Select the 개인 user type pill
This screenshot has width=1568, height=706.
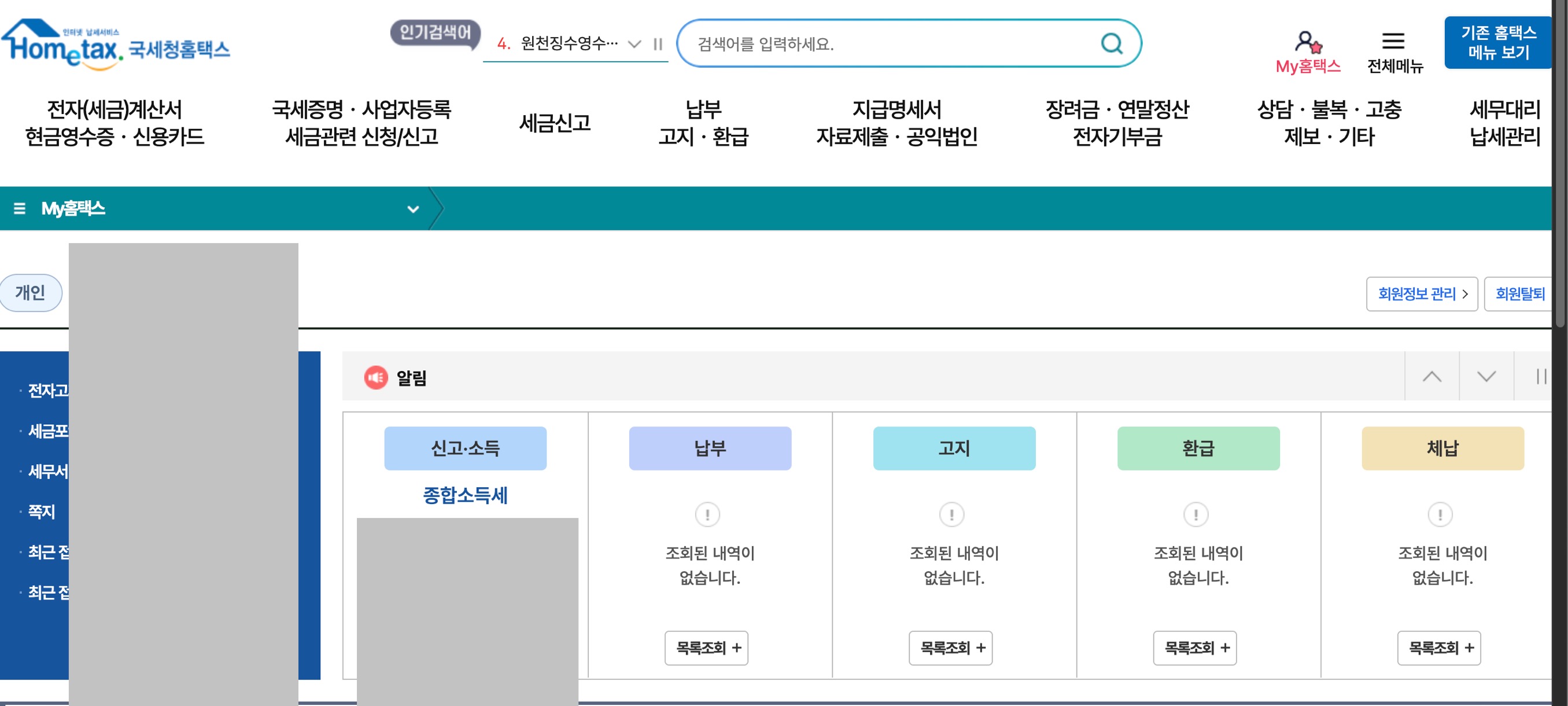coord(31,292)
